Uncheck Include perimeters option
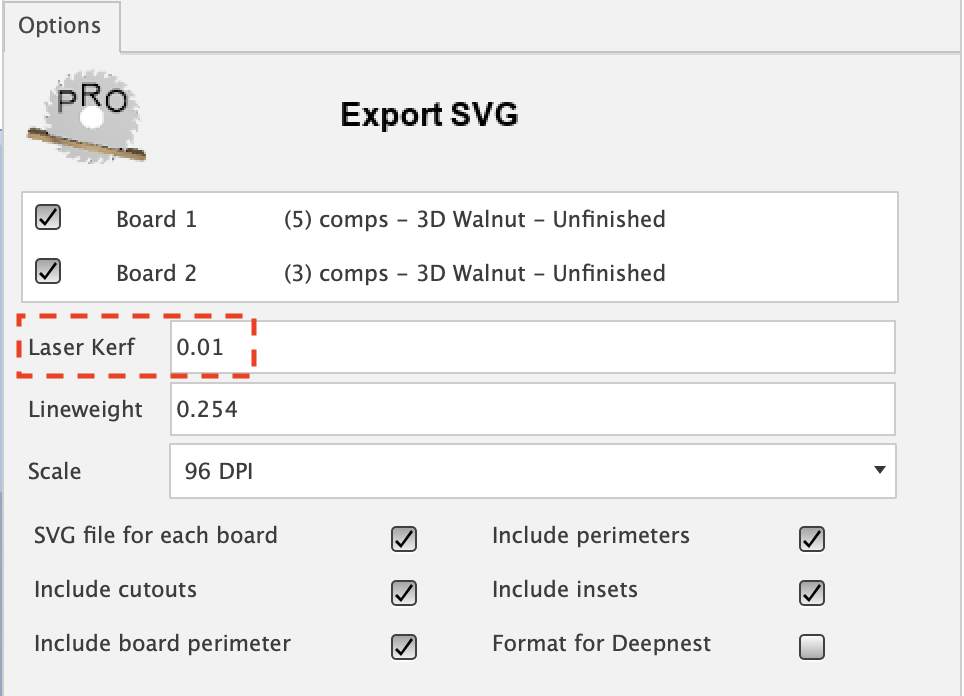The width and height of the screenshot is (964, 696). point(811,539)
